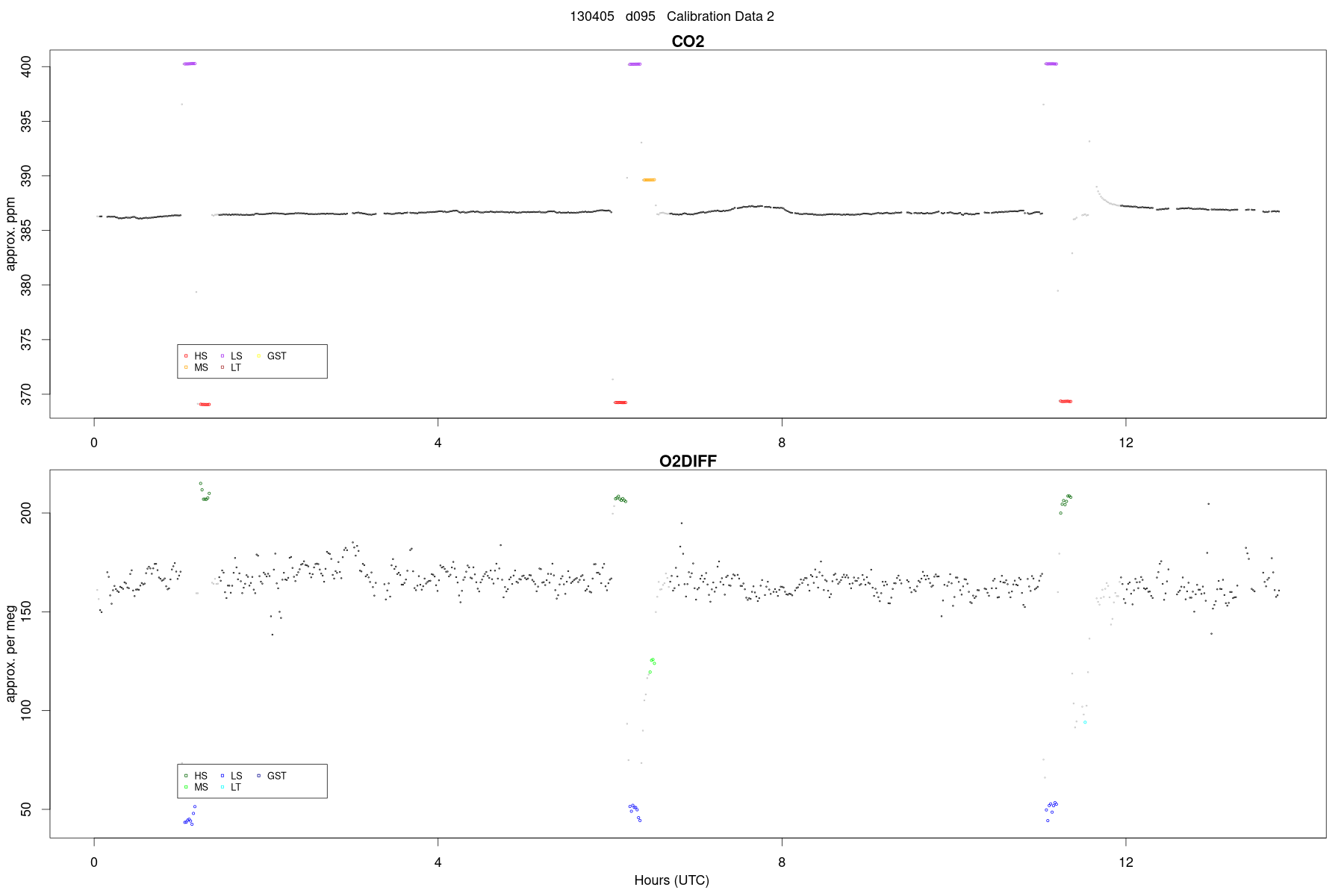1344x896 pixels.
Task: Click the LS legend entry in the CO2 chart
Action: (x=231, y=356)
